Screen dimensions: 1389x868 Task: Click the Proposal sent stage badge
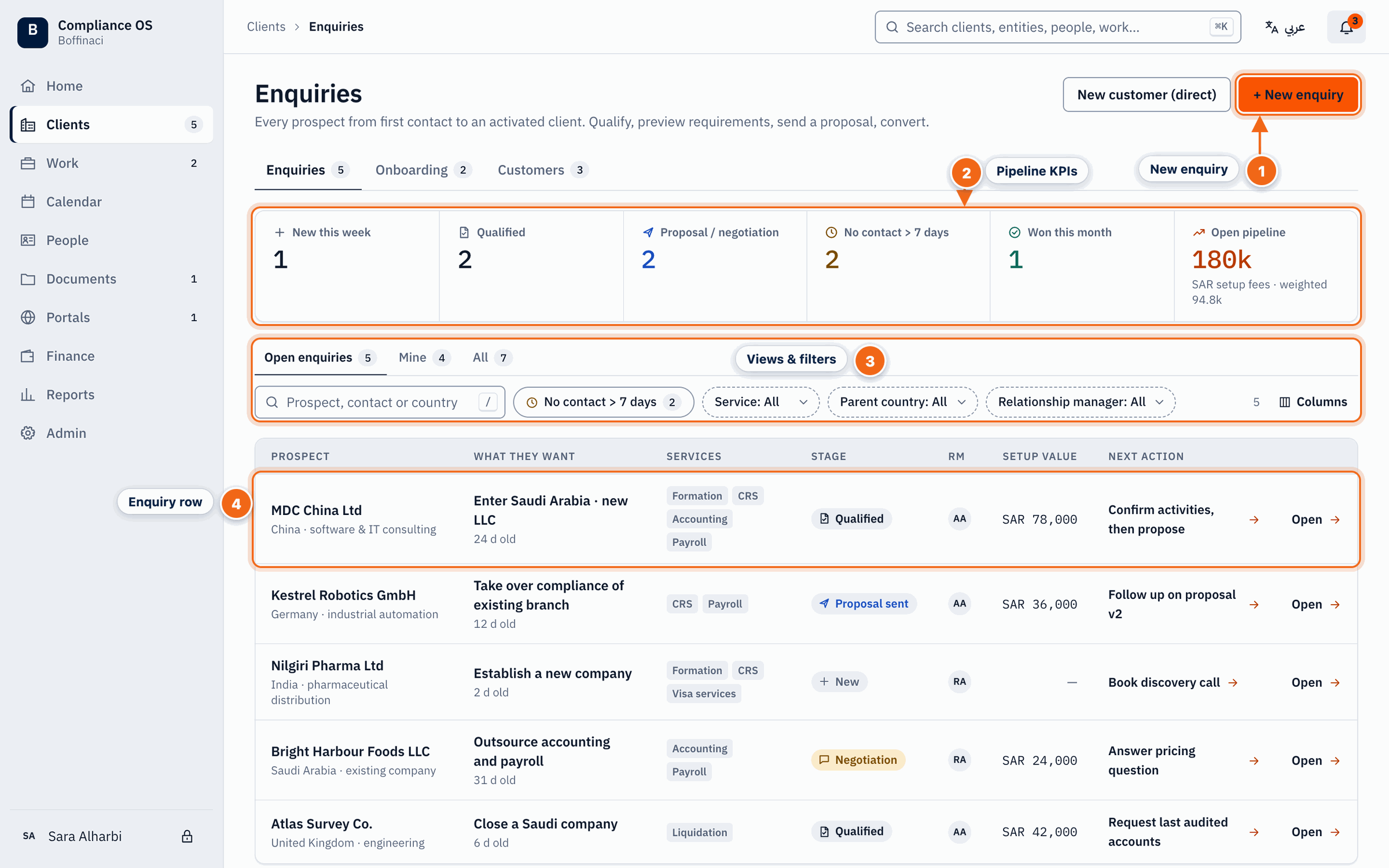pyautogui.click(x=863, y=604)
